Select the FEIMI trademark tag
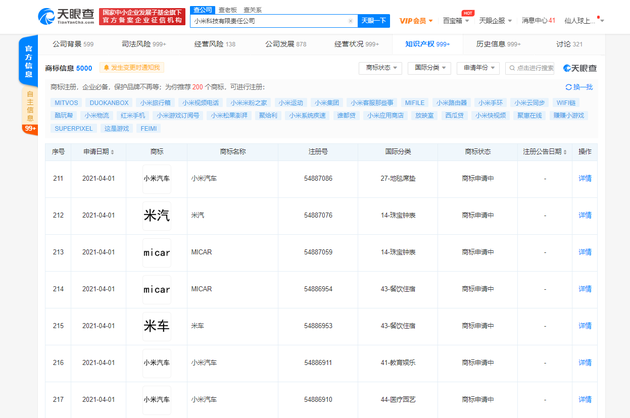 click(149, 129)
